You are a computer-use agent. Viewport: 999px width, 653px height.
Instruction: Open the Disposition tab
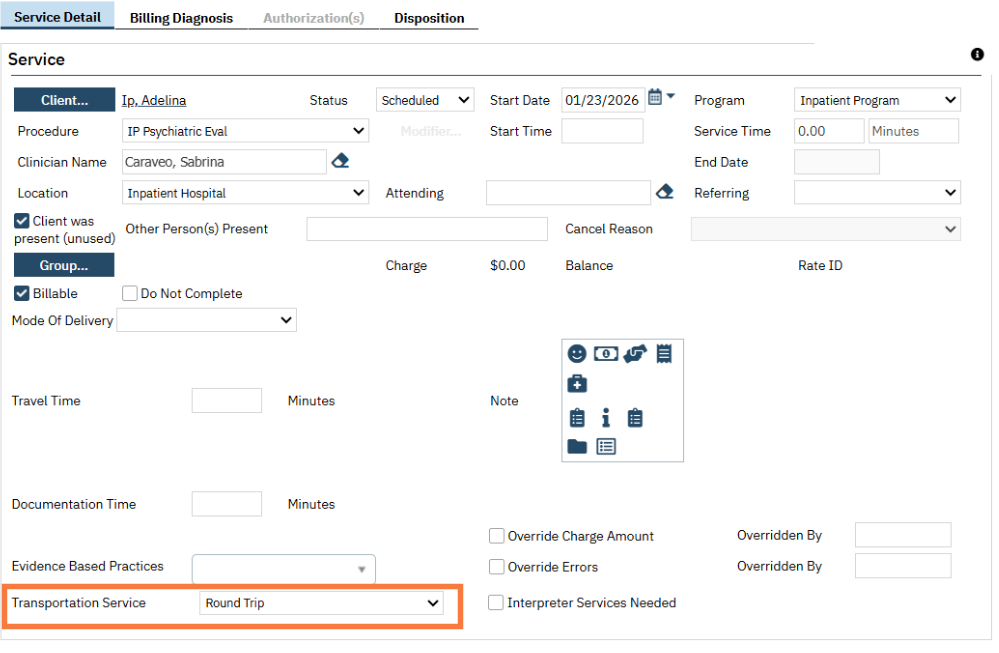point(429,18)
